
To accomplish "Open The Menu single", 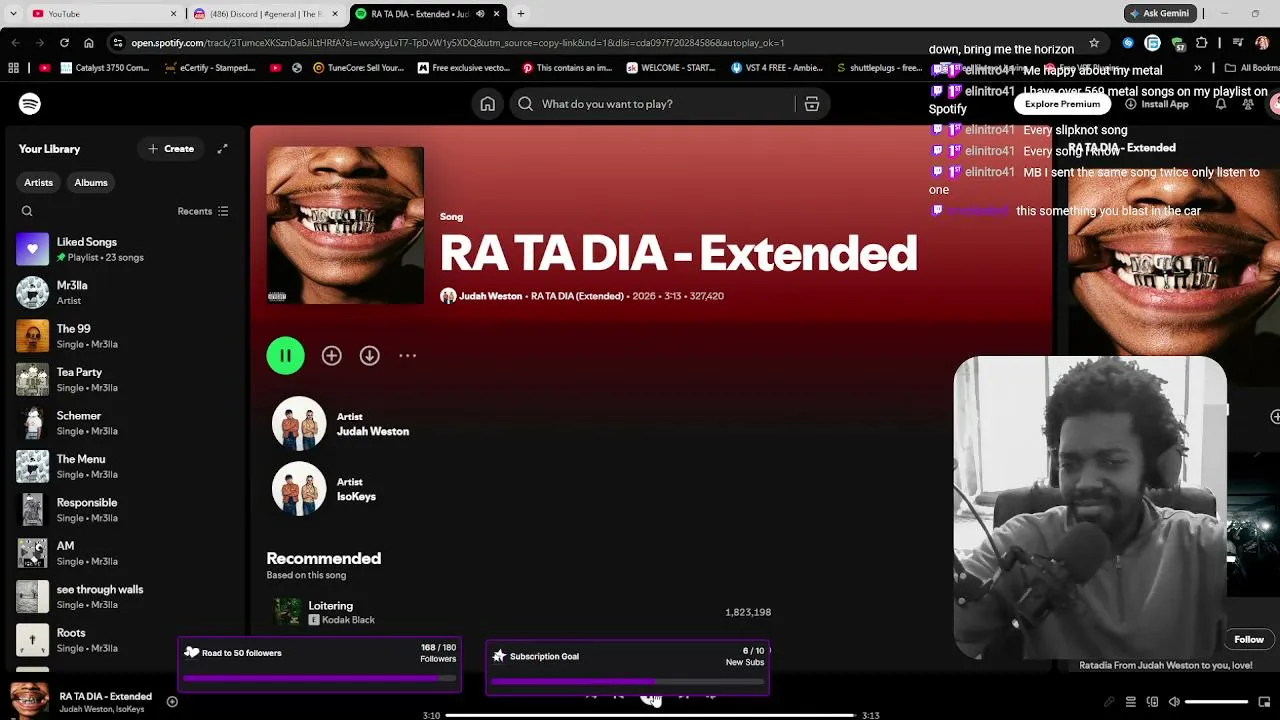I will 125,466.
